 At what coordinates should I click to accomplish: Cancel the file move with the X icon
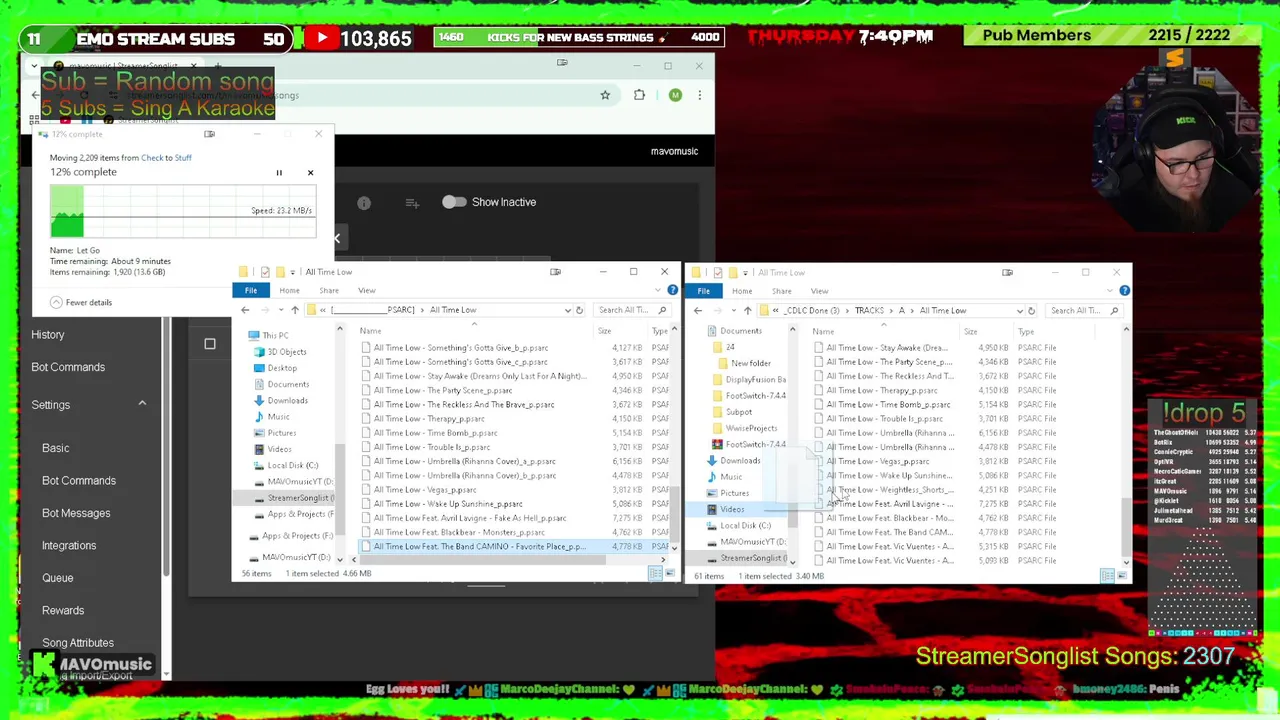310,173
